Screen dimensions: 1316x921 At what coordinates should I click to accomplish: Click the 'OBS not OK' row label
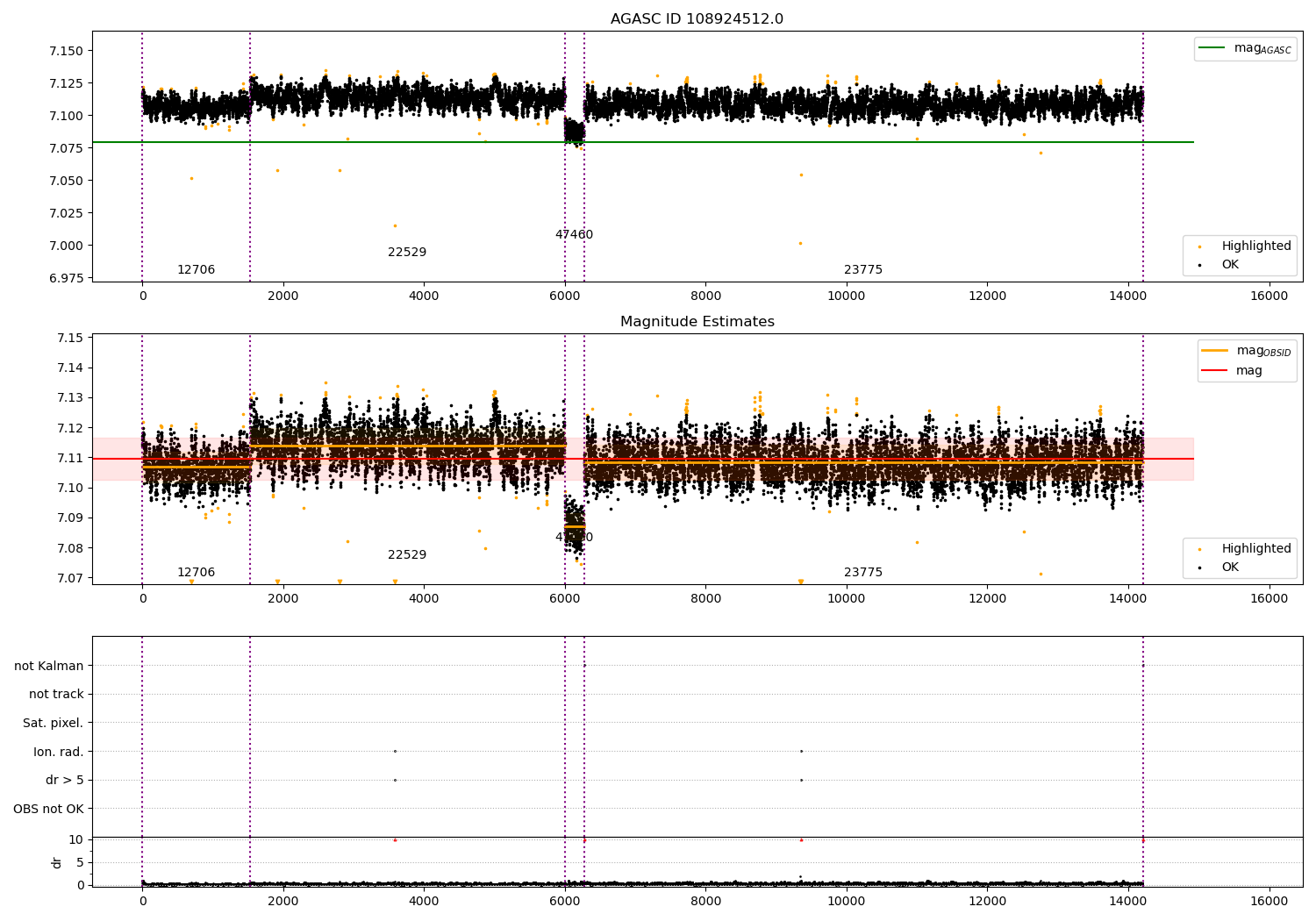tap(48, 809)
